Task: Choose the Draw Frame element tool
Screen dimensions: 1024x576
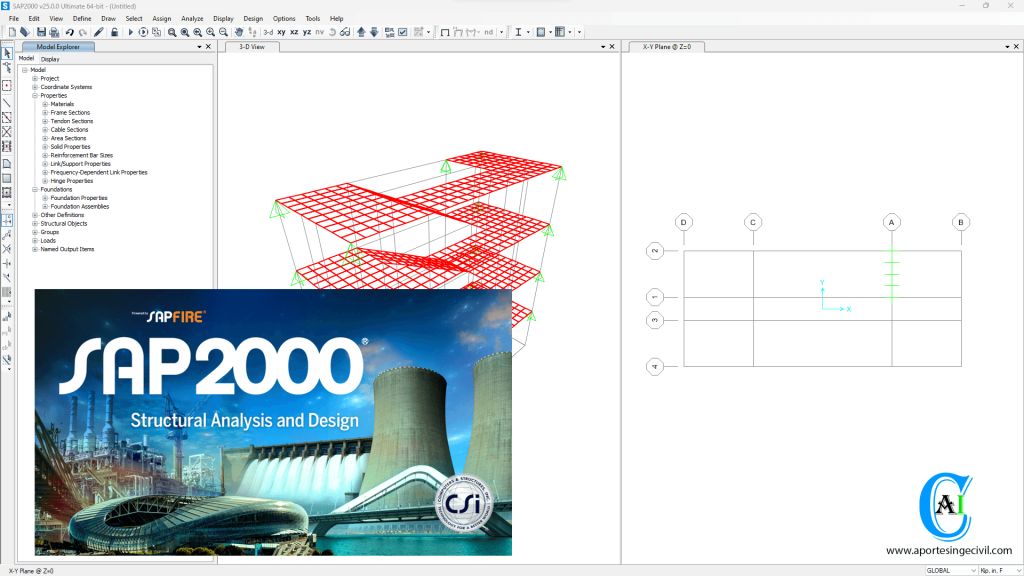Action: point(7,100)
